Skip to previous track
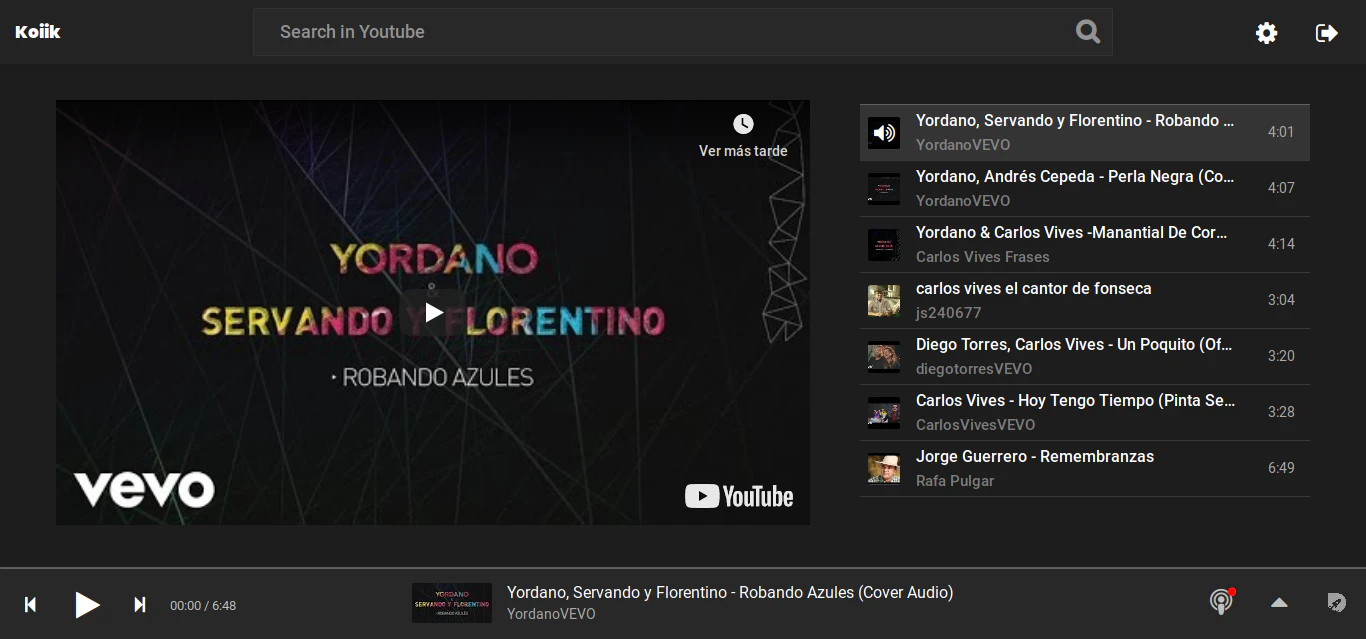The height and width of the screenshot is (639, 1366). click(x=31, y=604)
